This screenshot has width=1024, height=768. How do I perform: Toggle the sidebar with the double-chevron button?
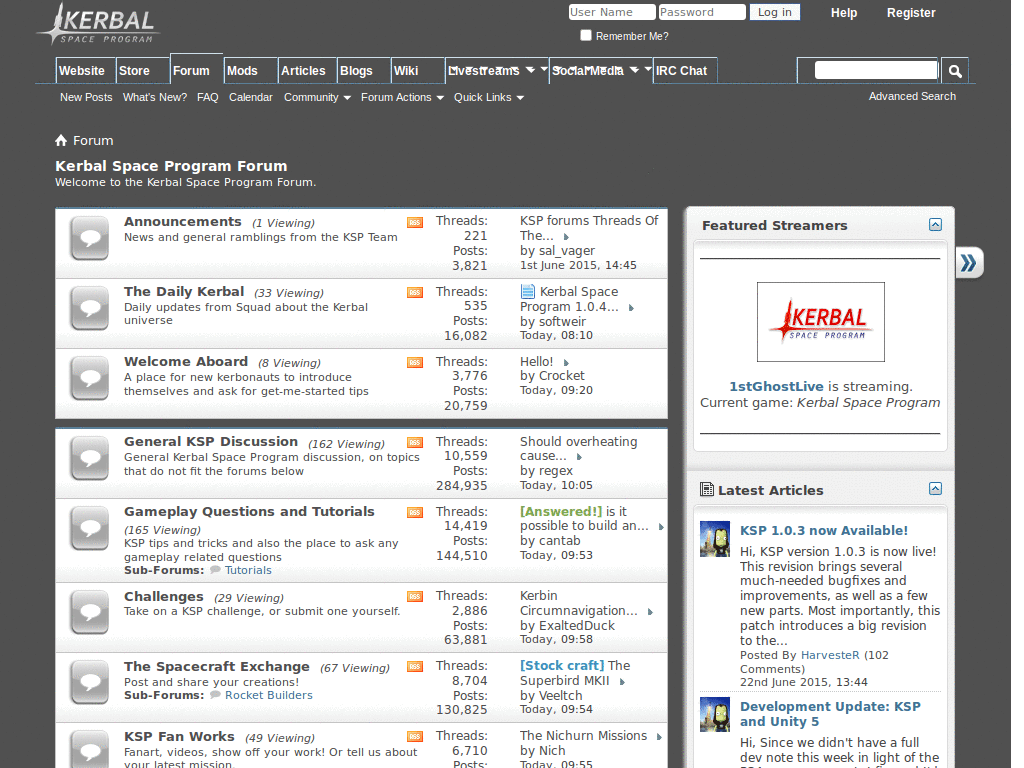pos(968,262)
